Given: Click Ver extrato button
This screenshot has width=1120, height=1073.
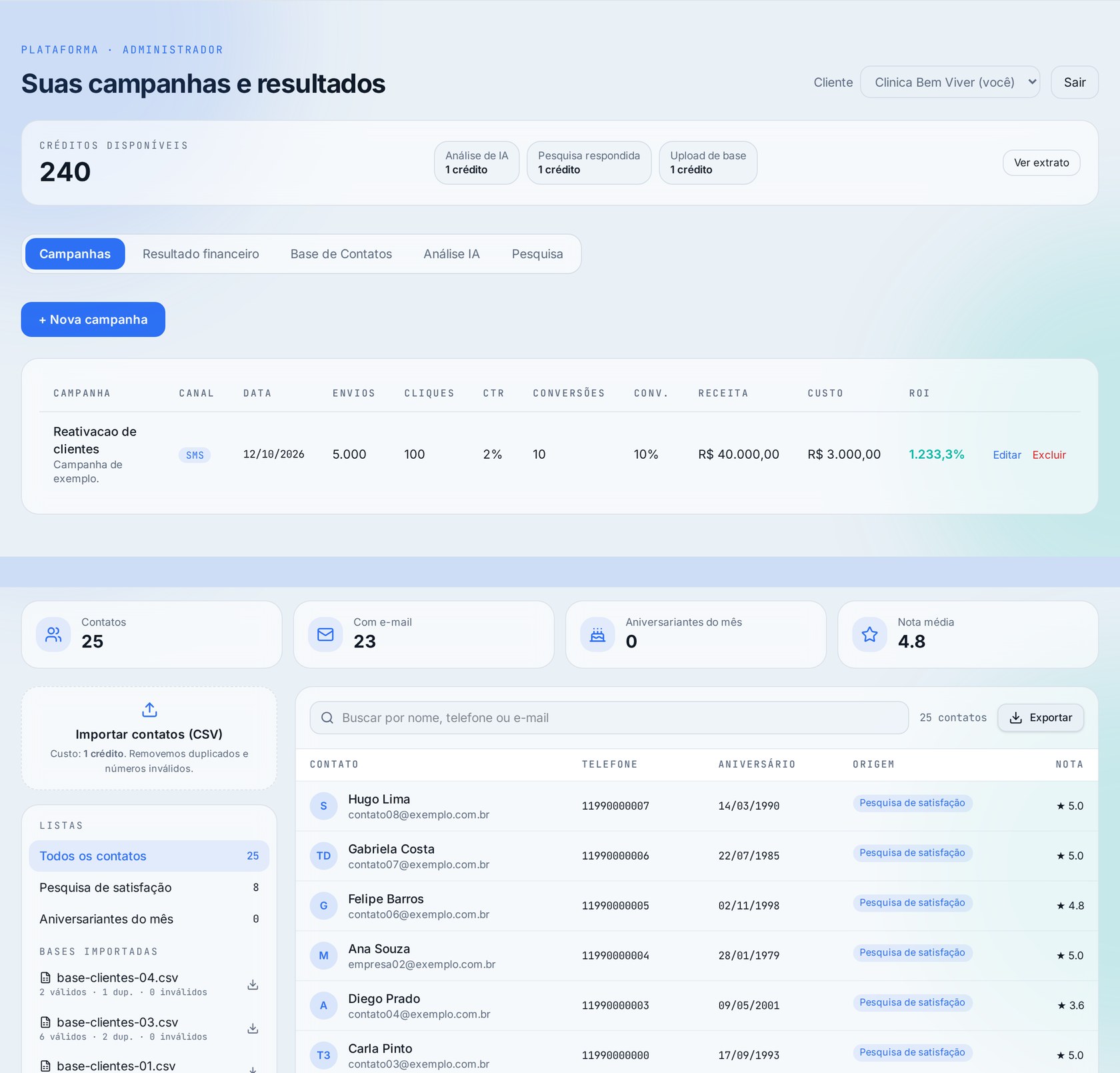Looking at the screenshot, I should [1041, 163].
